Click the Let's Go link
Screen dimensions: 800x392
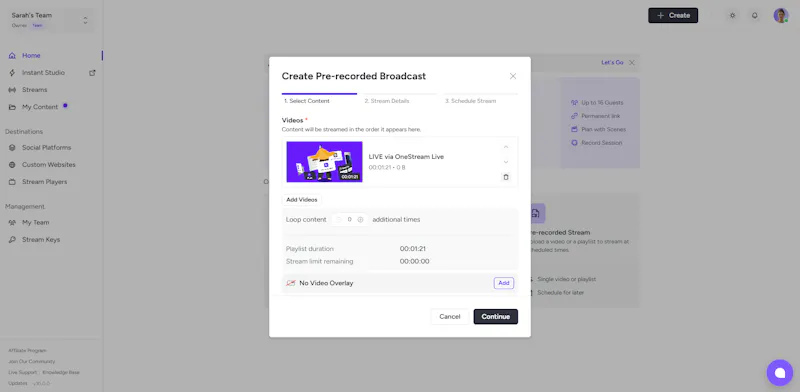click(x=612, y=62)
